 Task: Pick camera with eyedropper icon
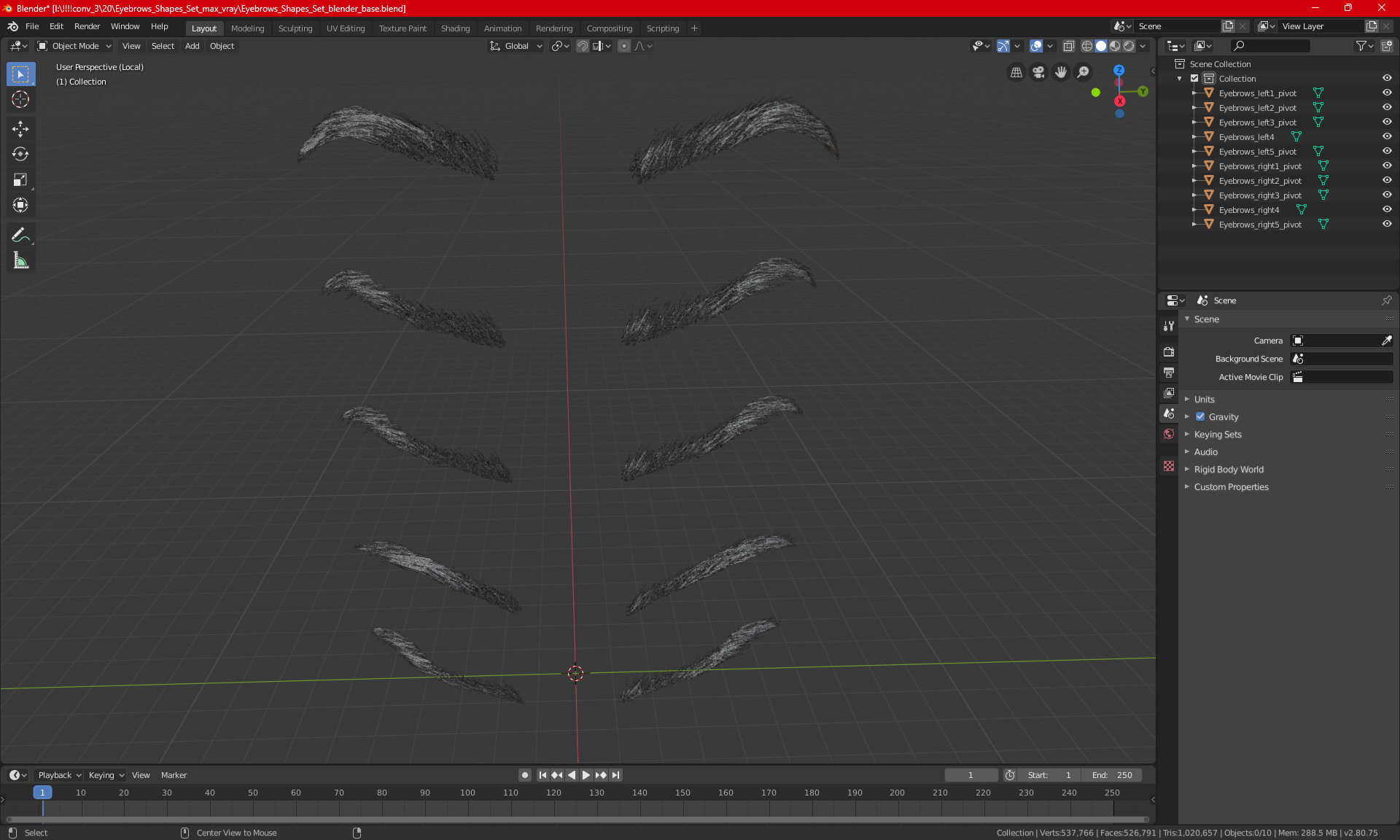coord(1386,341)
